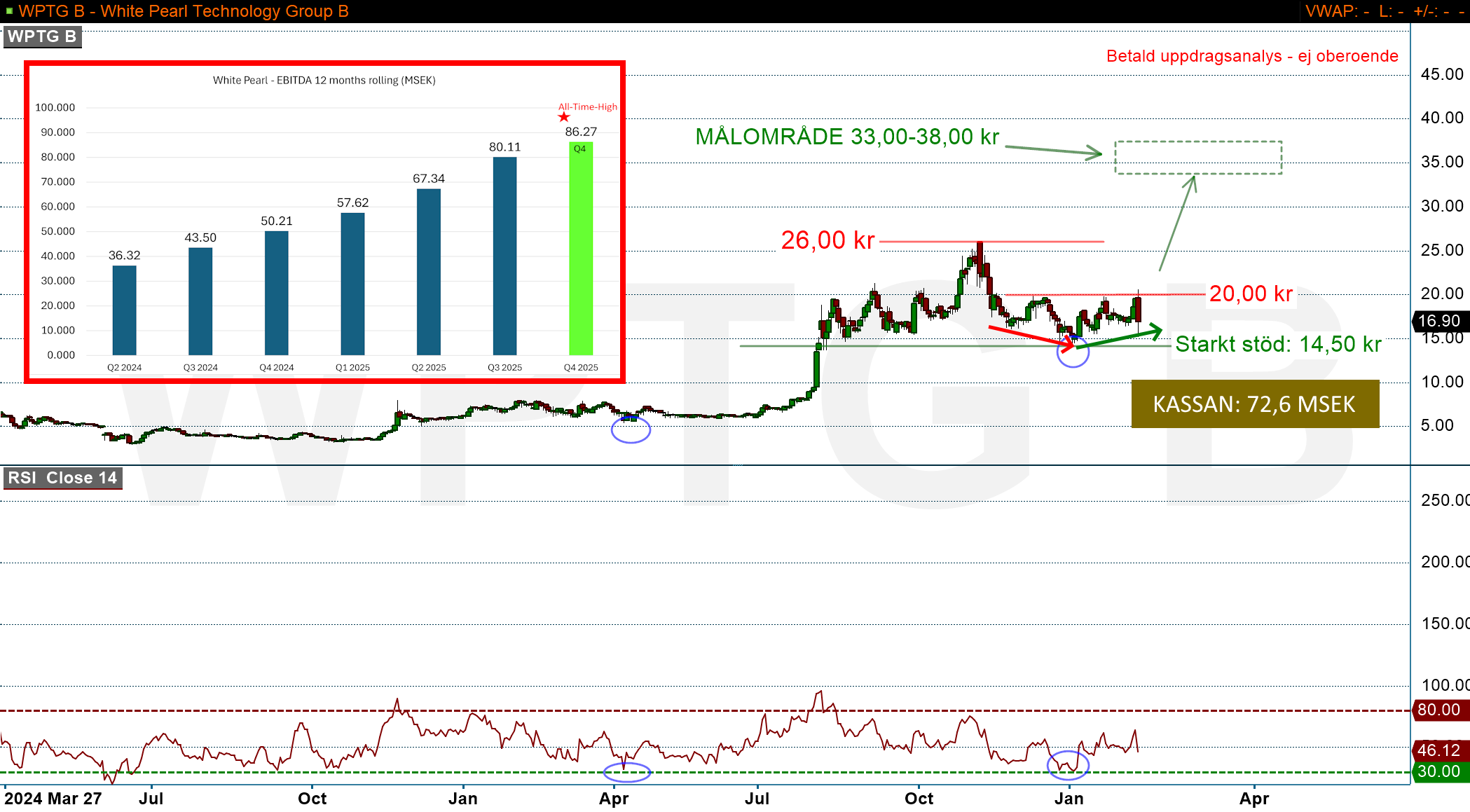The width and height of the screenshot is (1470, 812).
Task: Click the 'Starkt stöd: 14,50 kr' support label
Action: (1278, 344)
